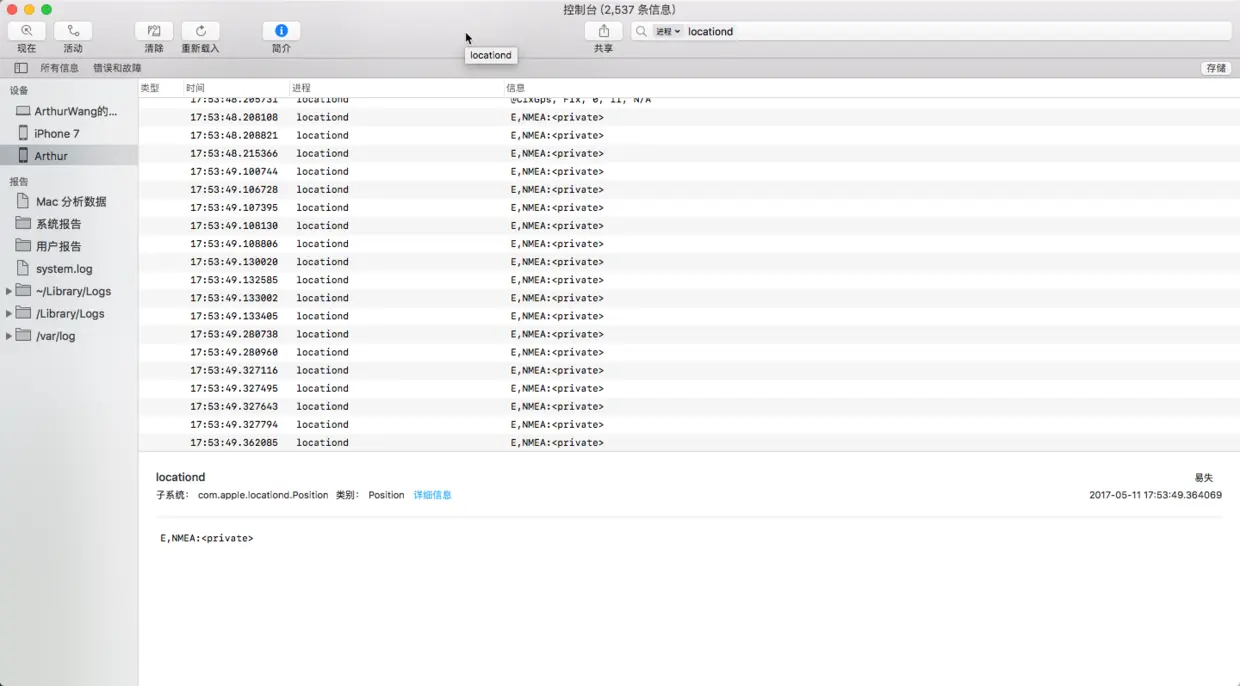Click the E,NMEA:<private> detail message text
The image size is (1240, 686).
207,538
